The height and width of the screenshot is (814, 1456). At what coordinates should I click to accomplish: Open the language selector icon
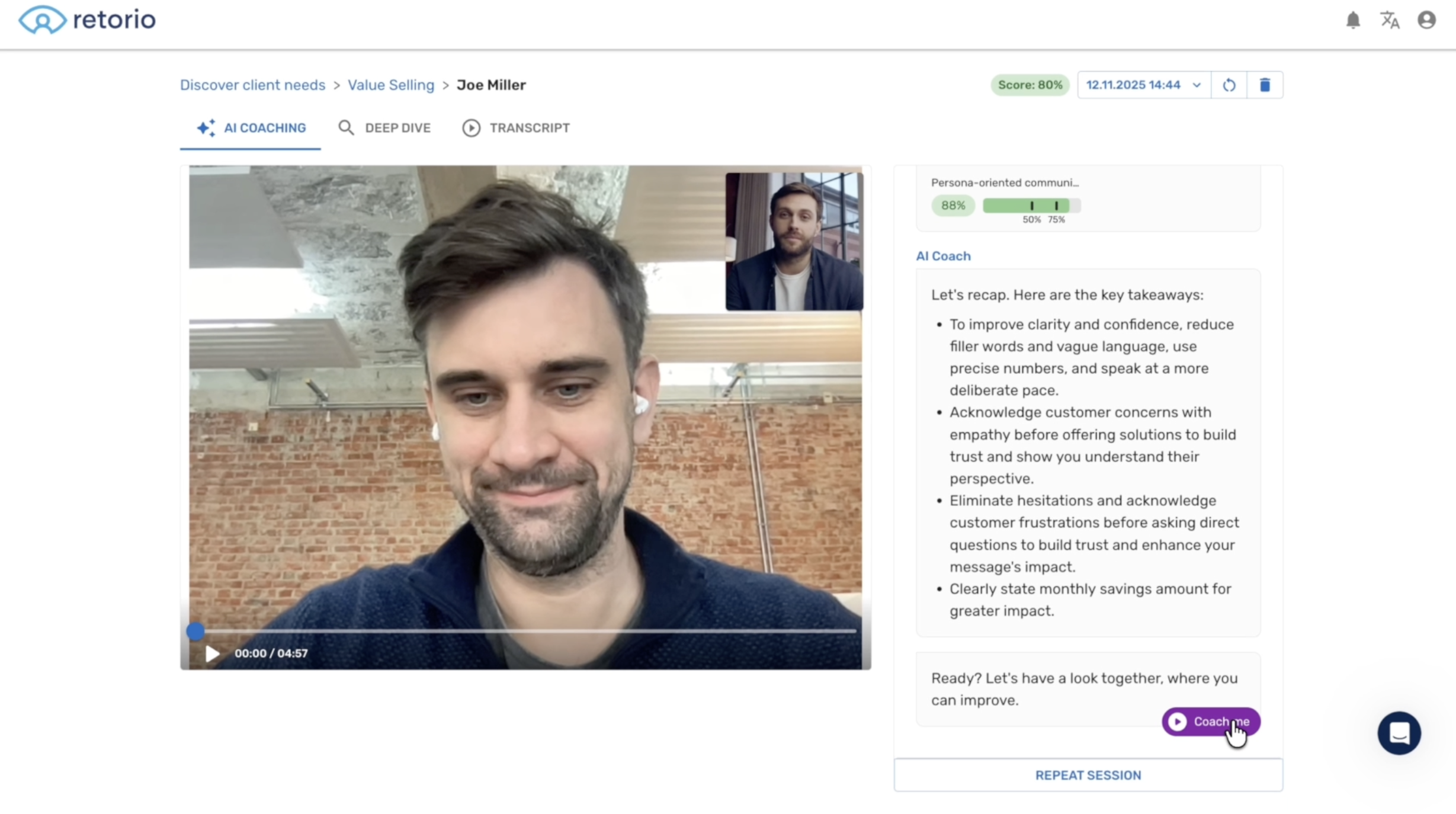[x=1390, y=20]
